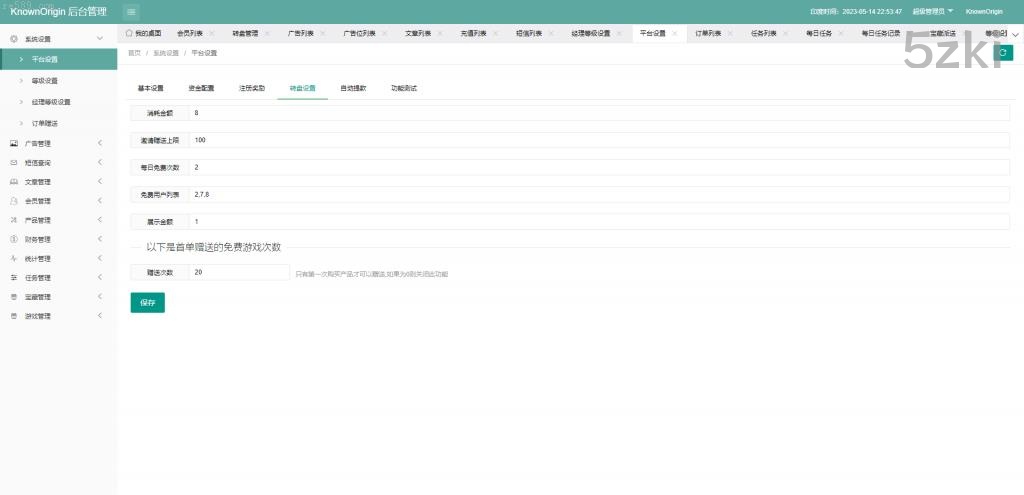Viewport: 1024px width, 495px height.
Task: Click the 免费用户列表 input field
Action: point(598,194)
